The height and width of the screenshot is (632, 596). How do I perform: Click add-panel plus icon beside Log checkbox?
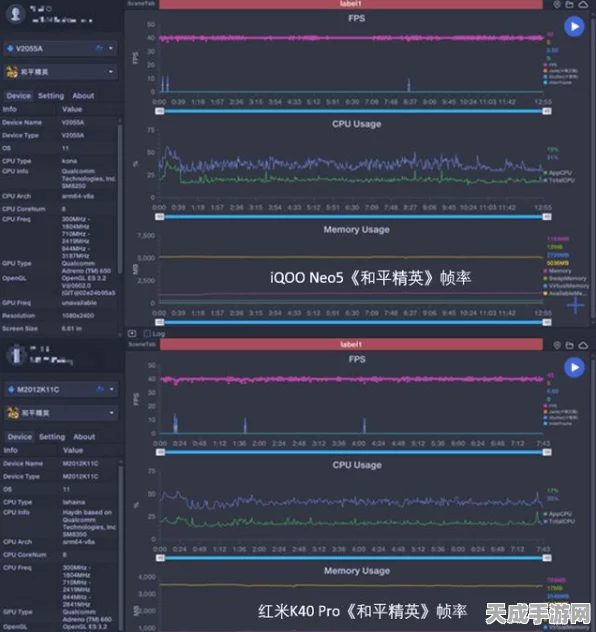(132, 333)
